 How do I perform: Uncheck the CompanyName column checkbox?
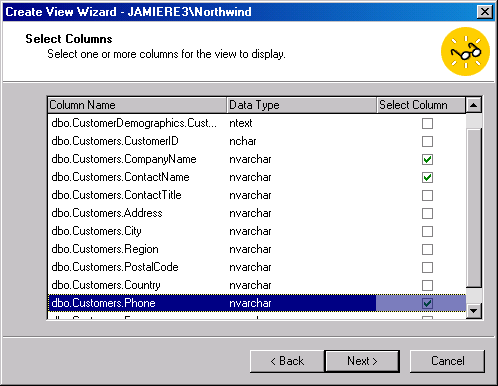coord(427,159)
